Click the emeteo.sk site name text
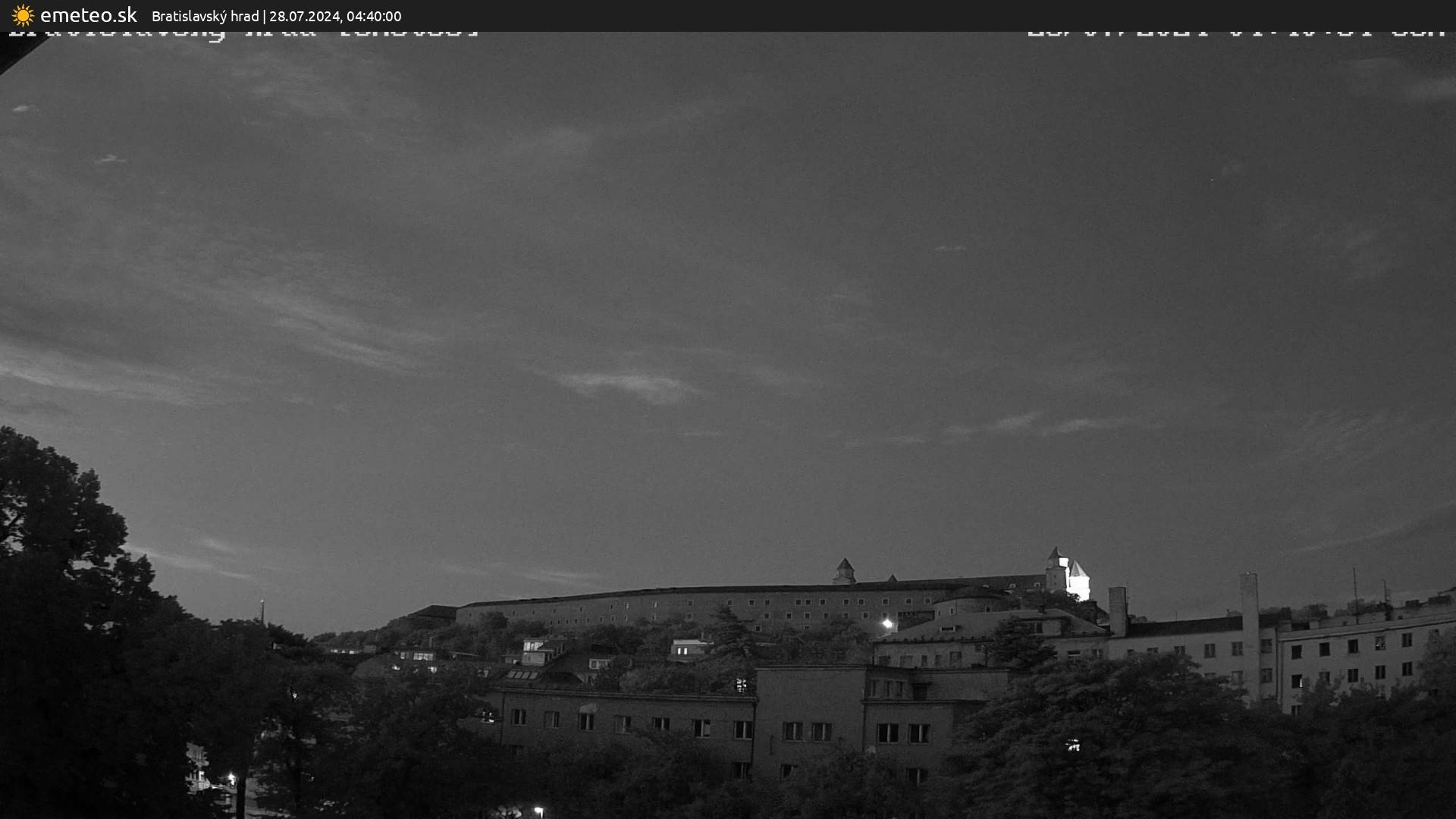The height and width of the screenshot is (819, 1456). click(x=89, y=15)
